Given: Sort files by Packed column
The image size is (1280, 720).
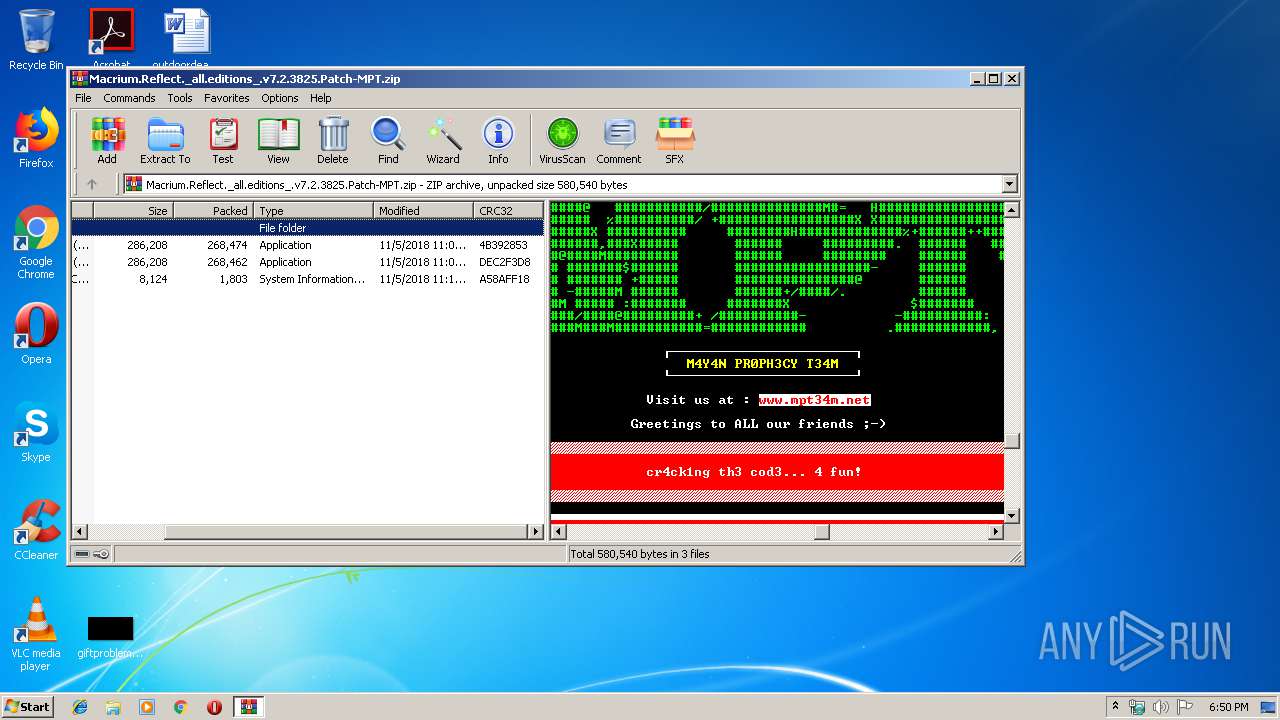Looking at the screenshot, I should [x=213, y=210].
